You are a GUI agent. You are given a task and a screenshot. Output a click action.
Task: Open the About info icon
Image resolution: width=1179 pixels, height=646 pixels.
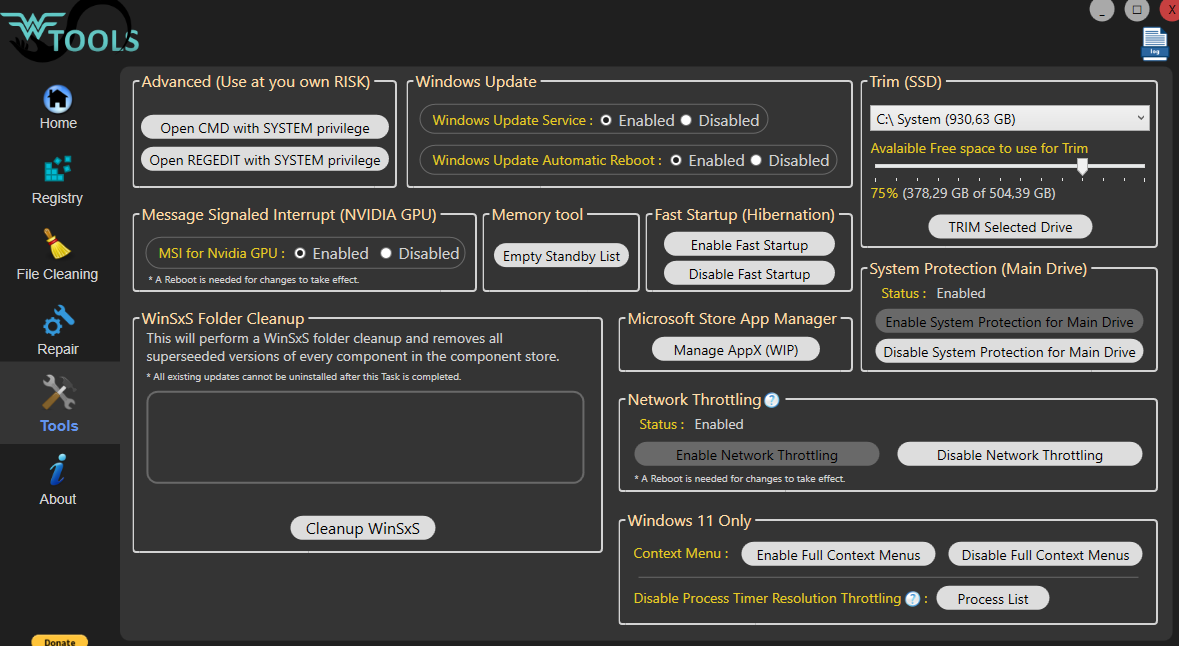(x=58, y=470)
